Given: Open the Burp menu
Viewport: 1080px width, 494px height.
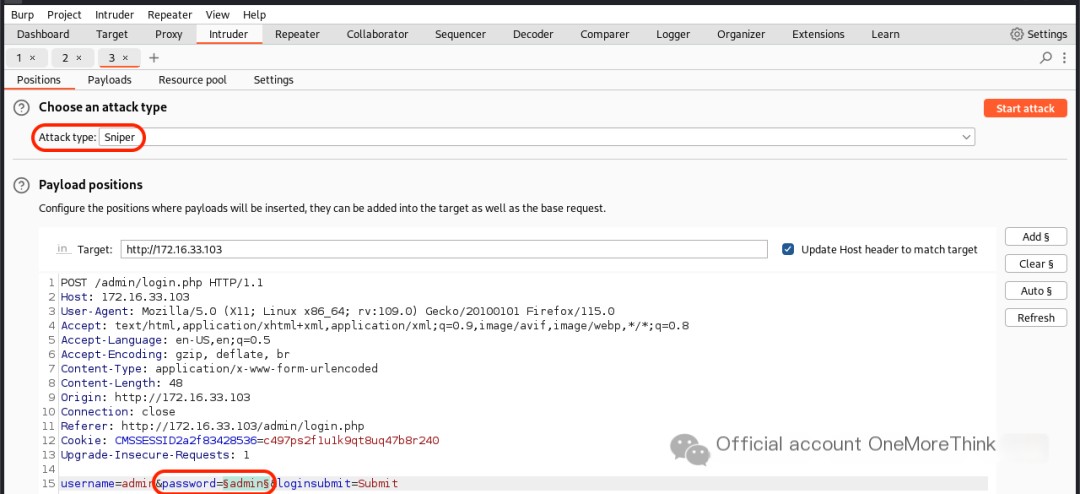Looking at the screenshot, I should tap(23, 14).
